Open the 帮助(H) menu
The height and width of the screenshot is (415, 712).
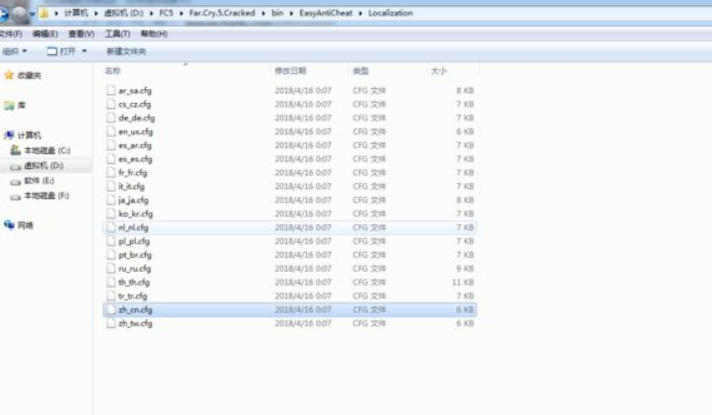point(154,34)
